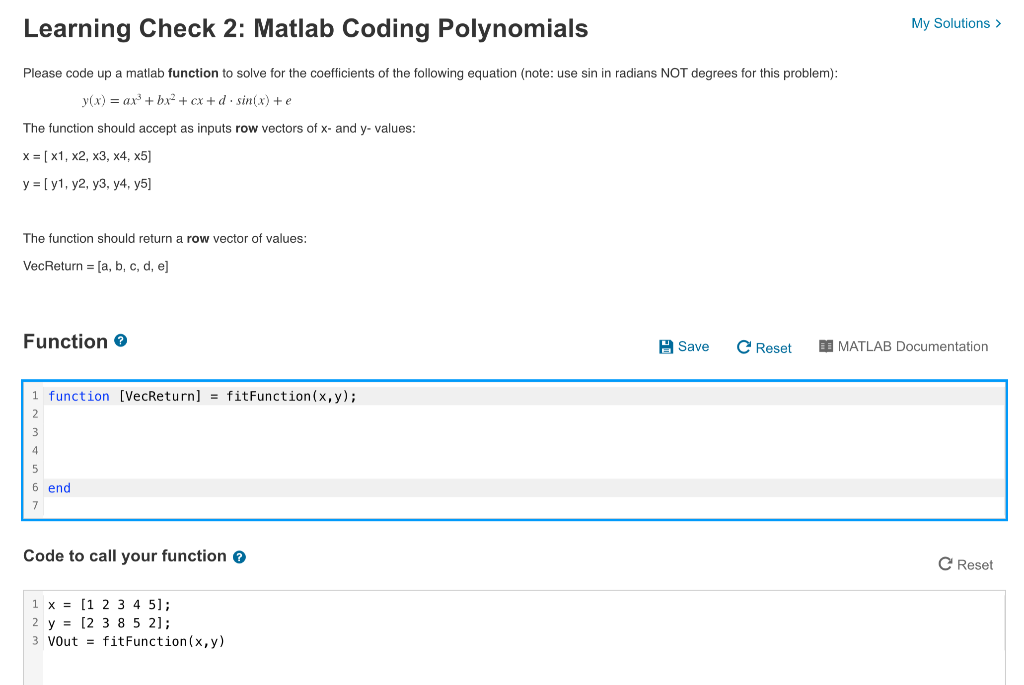The height and width of the screenshot is (685, 1024).
Task: Click the Save floppy disk icon
Action: click(666, 346)
